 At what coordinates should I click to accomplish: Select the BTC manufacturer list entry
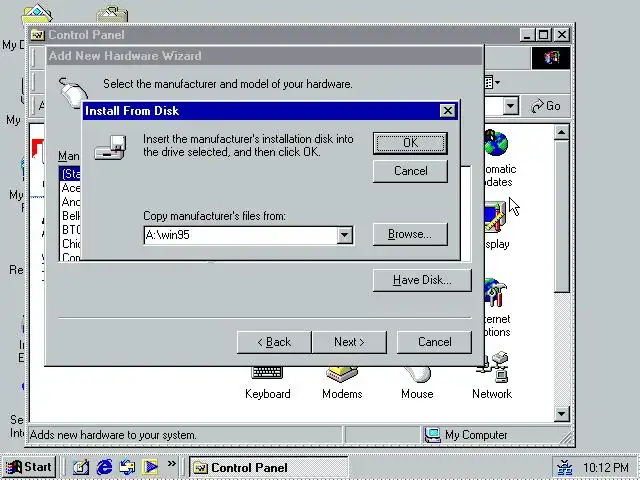point(71,230)
